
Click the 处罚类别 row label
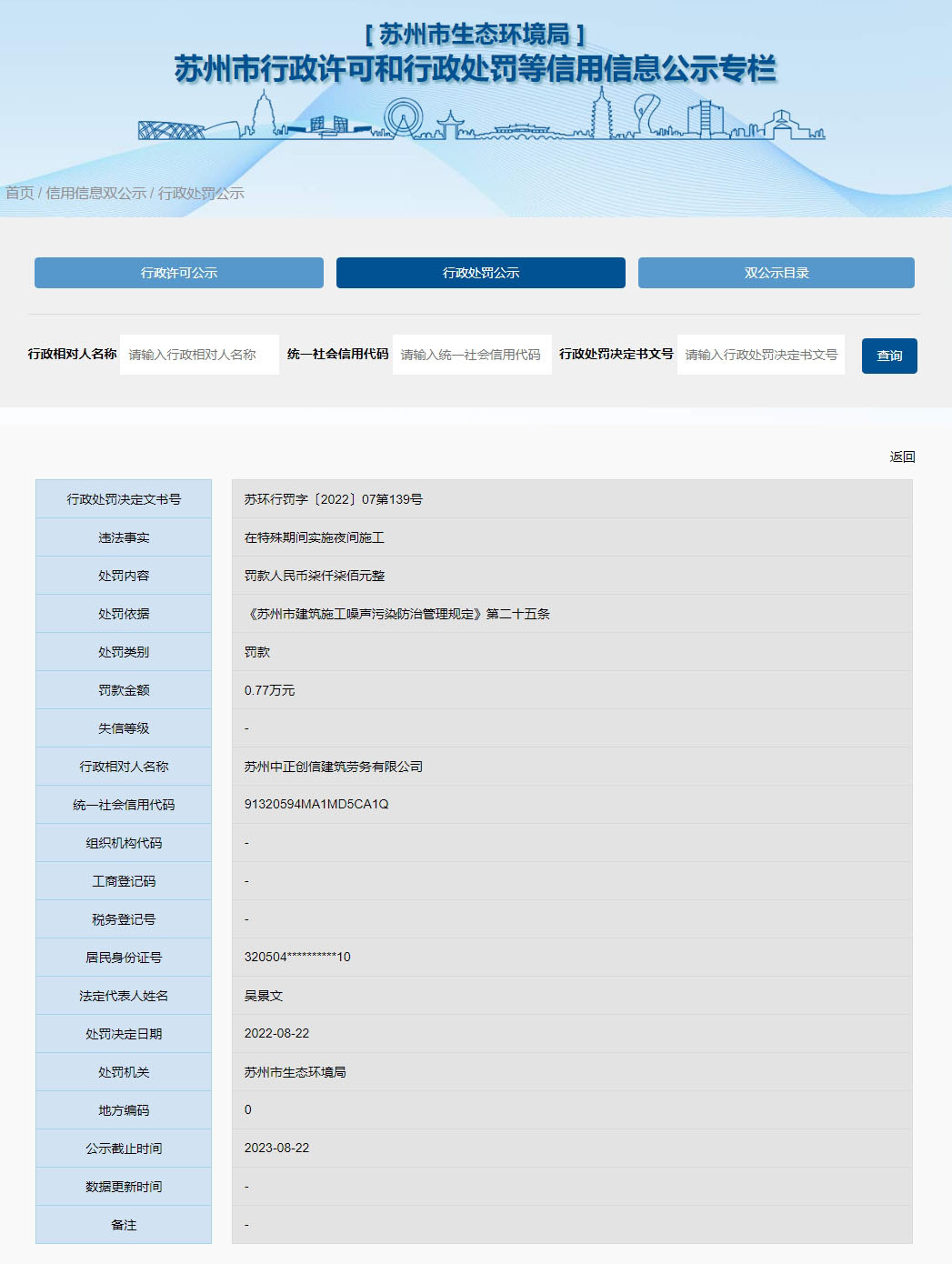pos(124,652)
